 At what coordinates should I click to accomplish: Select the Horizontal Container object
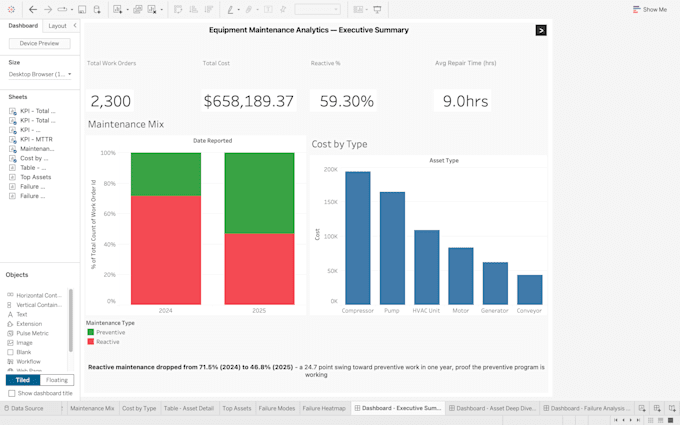(34, 295)
